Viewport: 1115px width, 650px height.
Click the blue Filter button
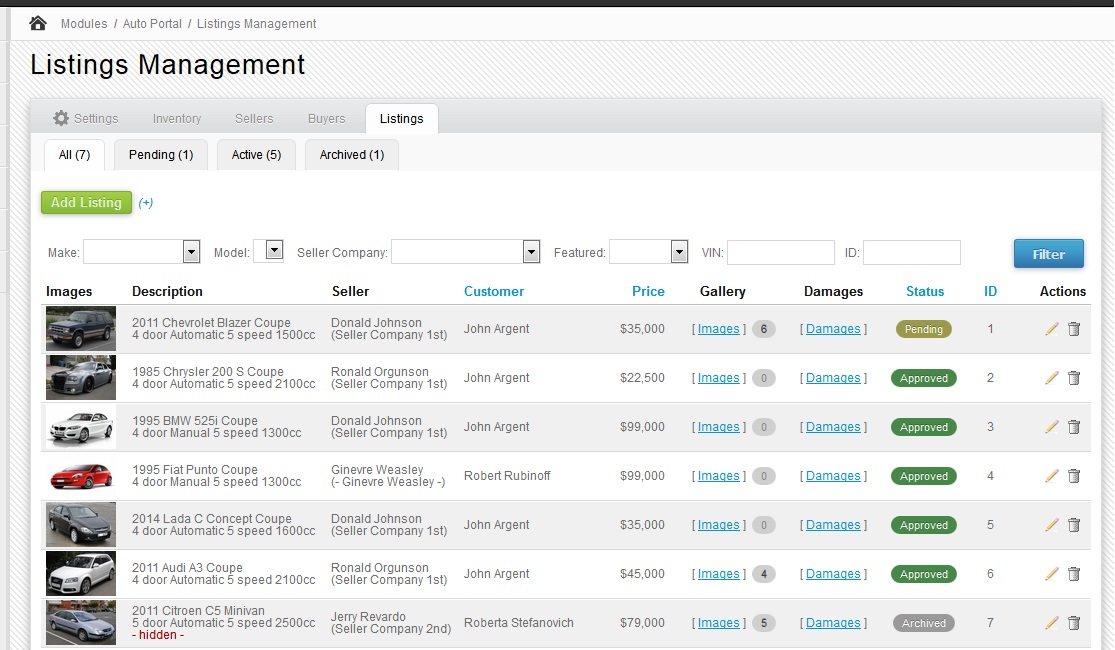[x=1048, y=254]
